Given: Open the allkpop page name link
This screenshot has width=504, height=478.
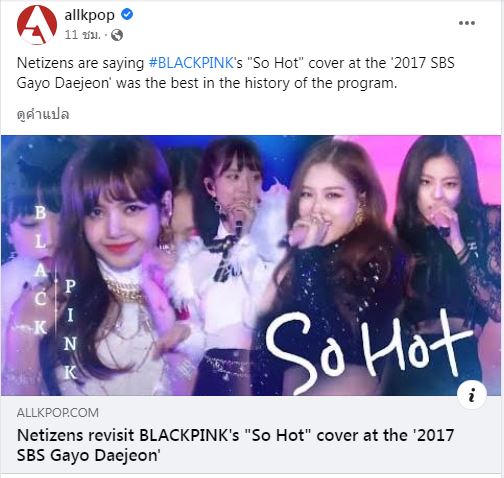Looking at the screenshot, I should point(89,15).
